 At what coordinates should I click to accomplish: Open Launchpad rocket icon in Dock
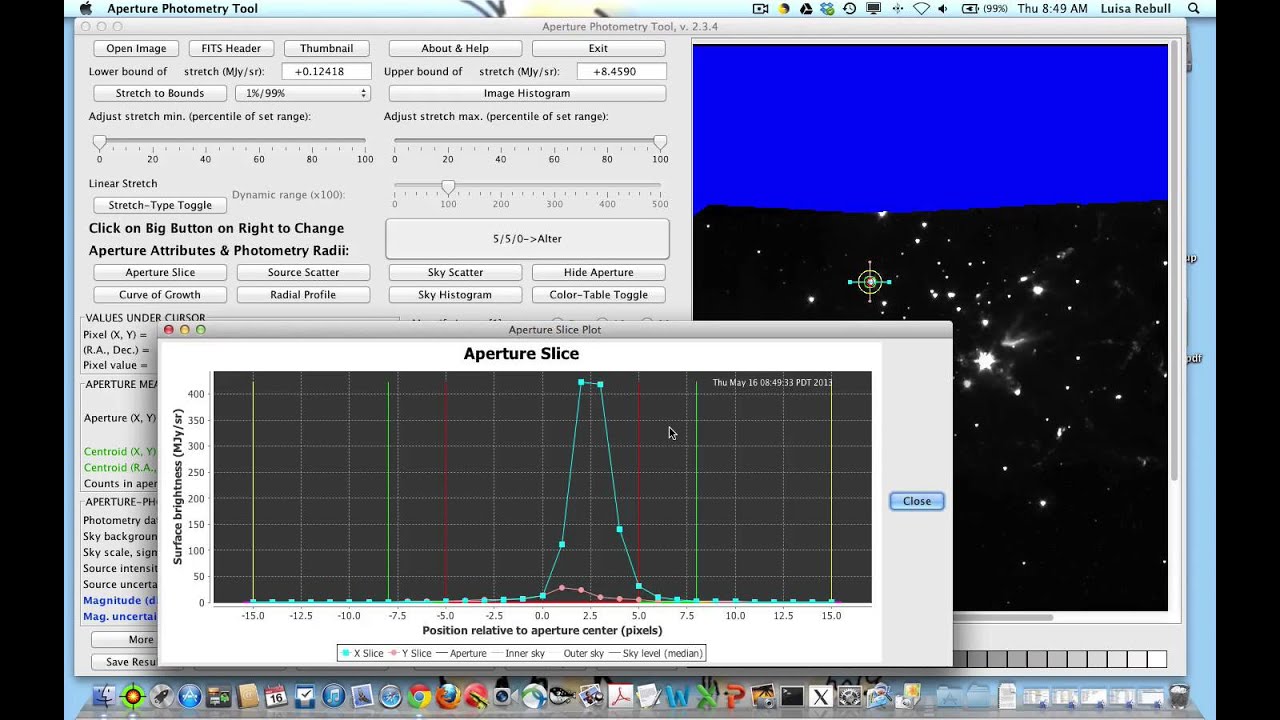tap(161, 696)
